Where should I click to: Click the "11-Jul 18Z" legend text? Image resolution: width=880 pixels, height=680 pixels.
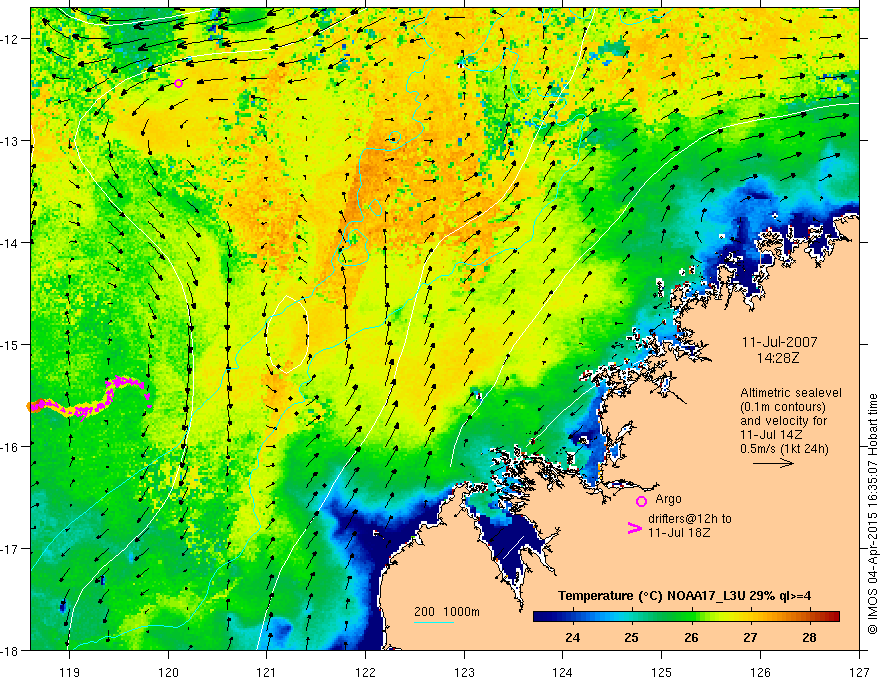pos(679,532)
